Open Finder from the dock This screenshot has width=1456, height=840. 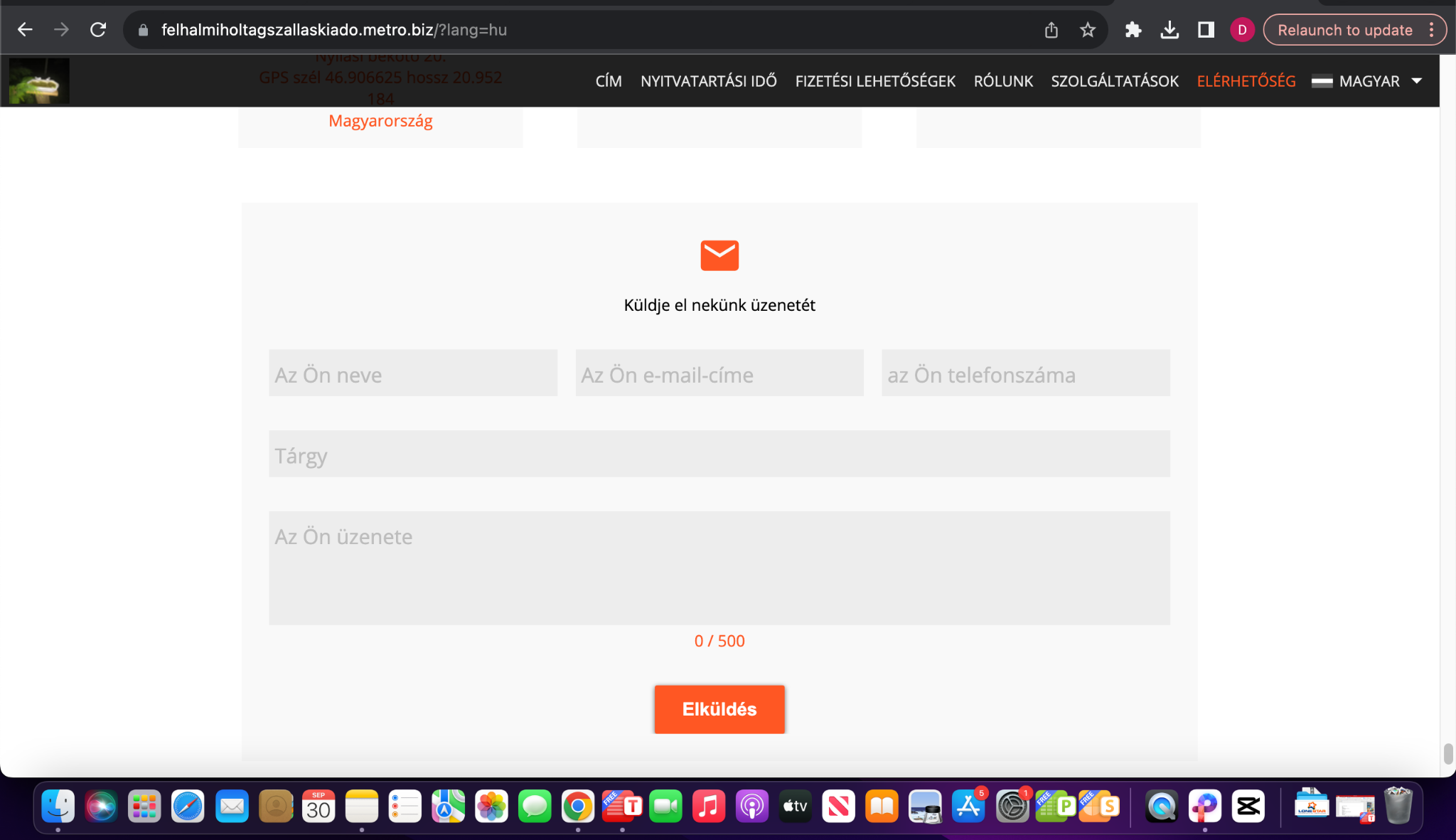pos(58,807)
